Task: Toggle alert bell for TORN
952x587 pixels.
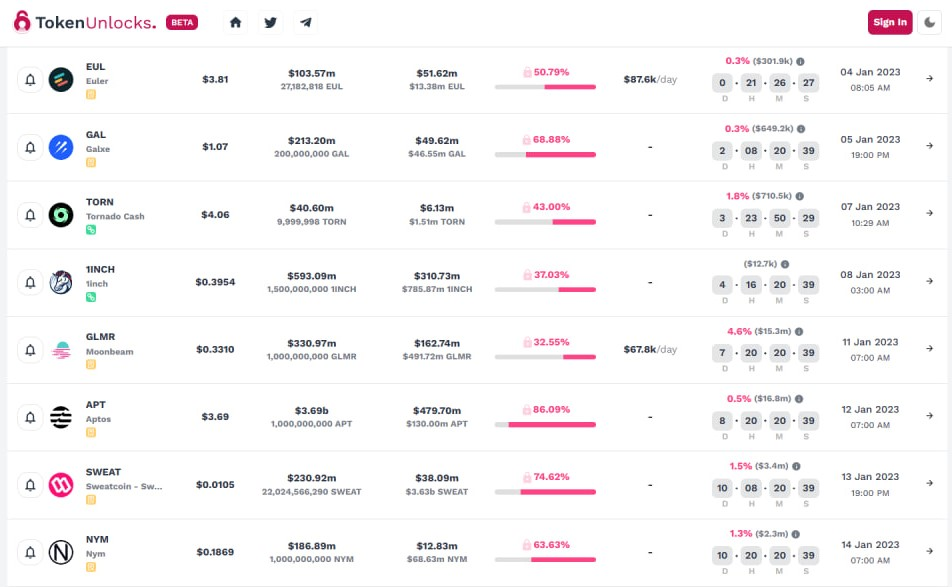Action: click(30, 215)
